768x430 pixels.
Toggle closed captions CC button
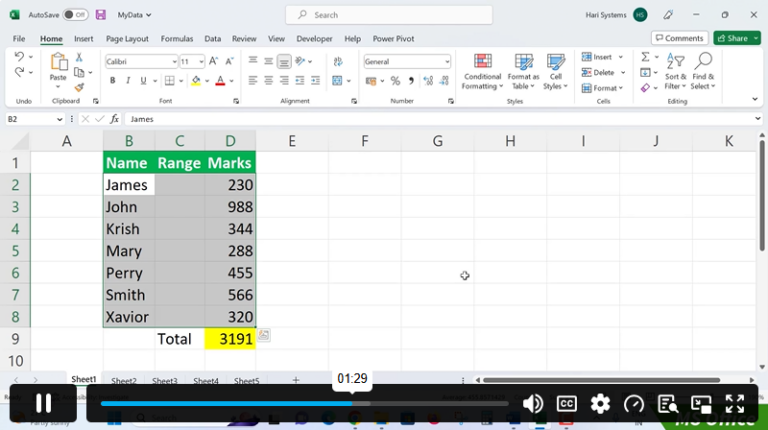pyautogui.click(x=567, y=404)
